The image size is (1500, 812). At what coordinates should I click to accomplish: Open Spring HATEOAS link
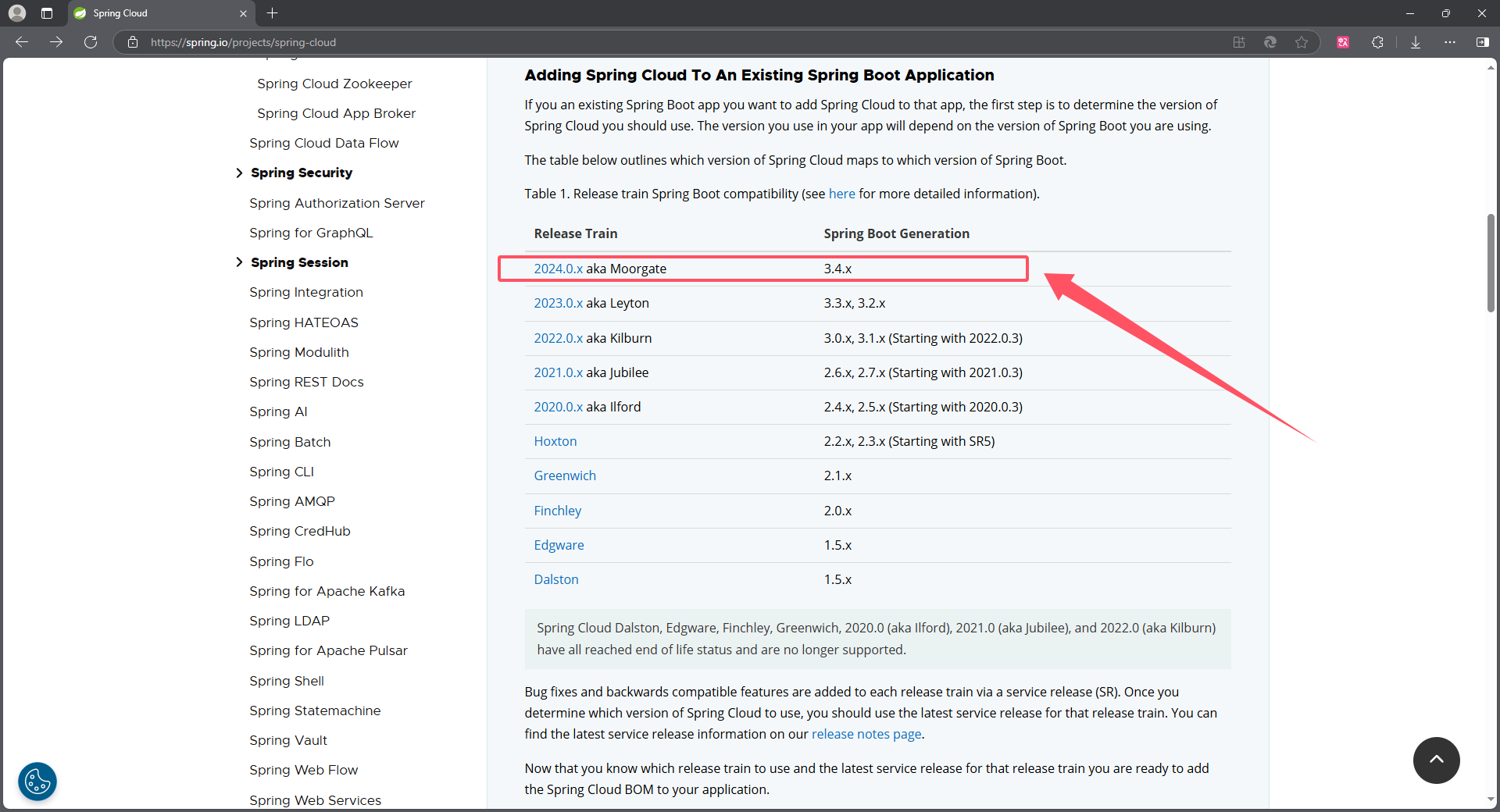[304, 322]
